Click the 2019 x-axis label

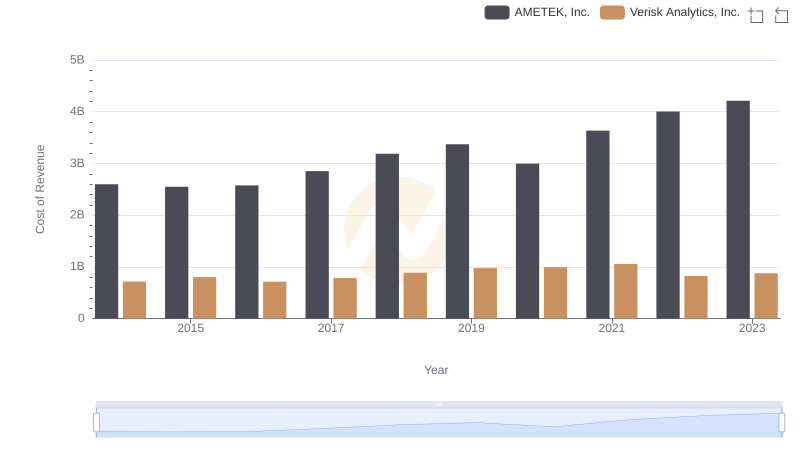coord(471,328)
